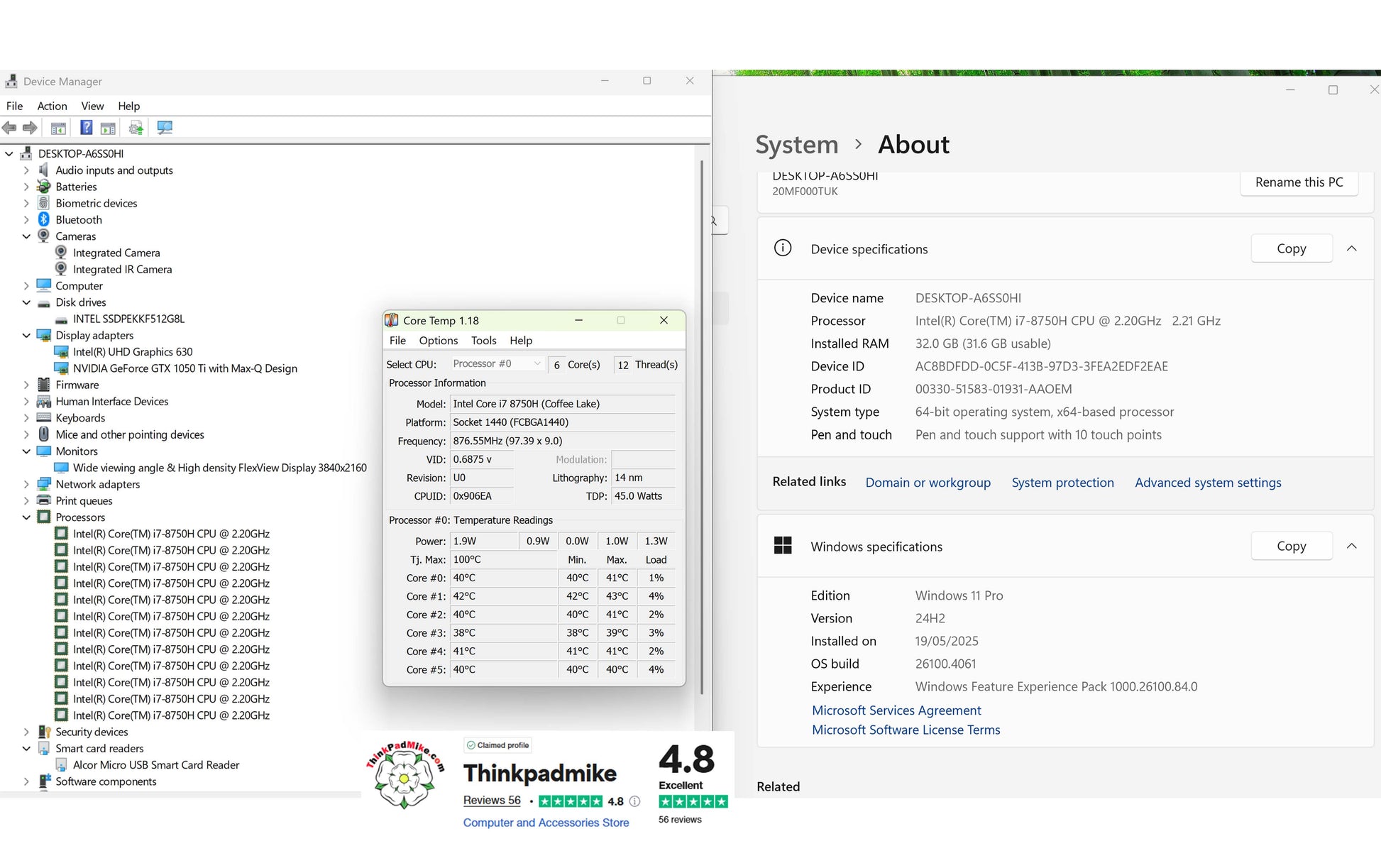Copy the Windows specifications
The width and height of the screenshot is (1381, 868).
click(x=1292, y=546)
